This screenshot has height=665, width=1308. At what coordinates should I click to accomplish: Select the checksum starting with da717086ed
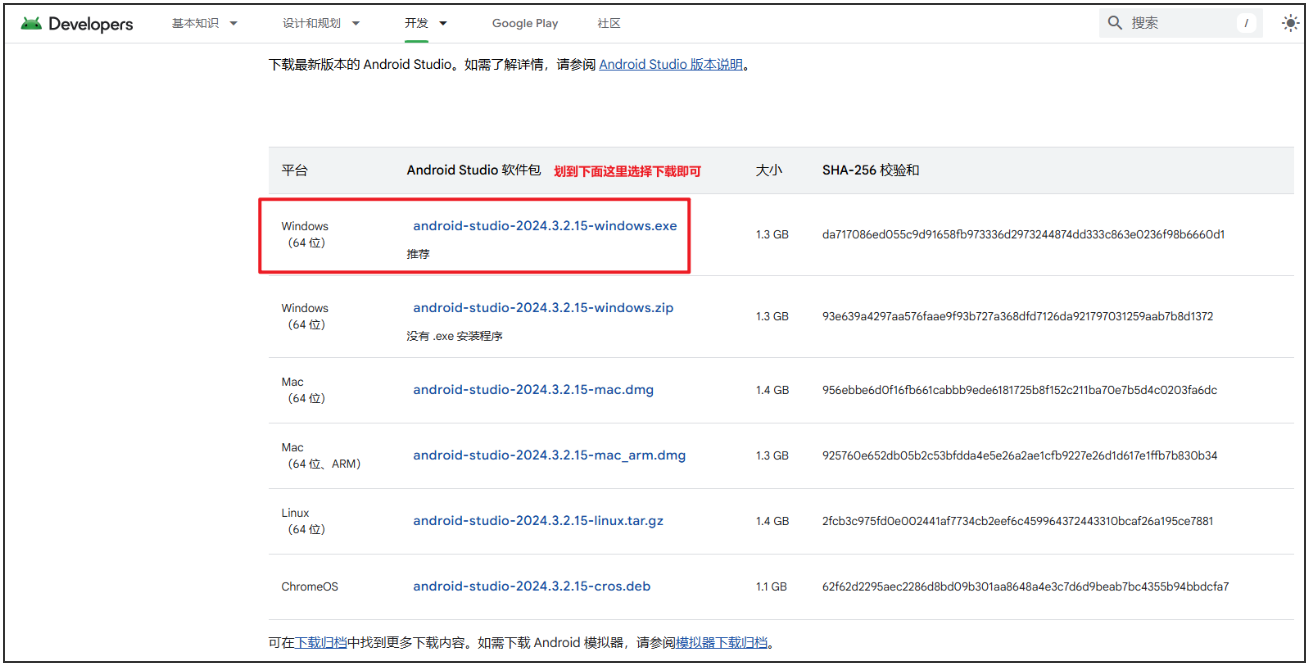pos(1023,235)
